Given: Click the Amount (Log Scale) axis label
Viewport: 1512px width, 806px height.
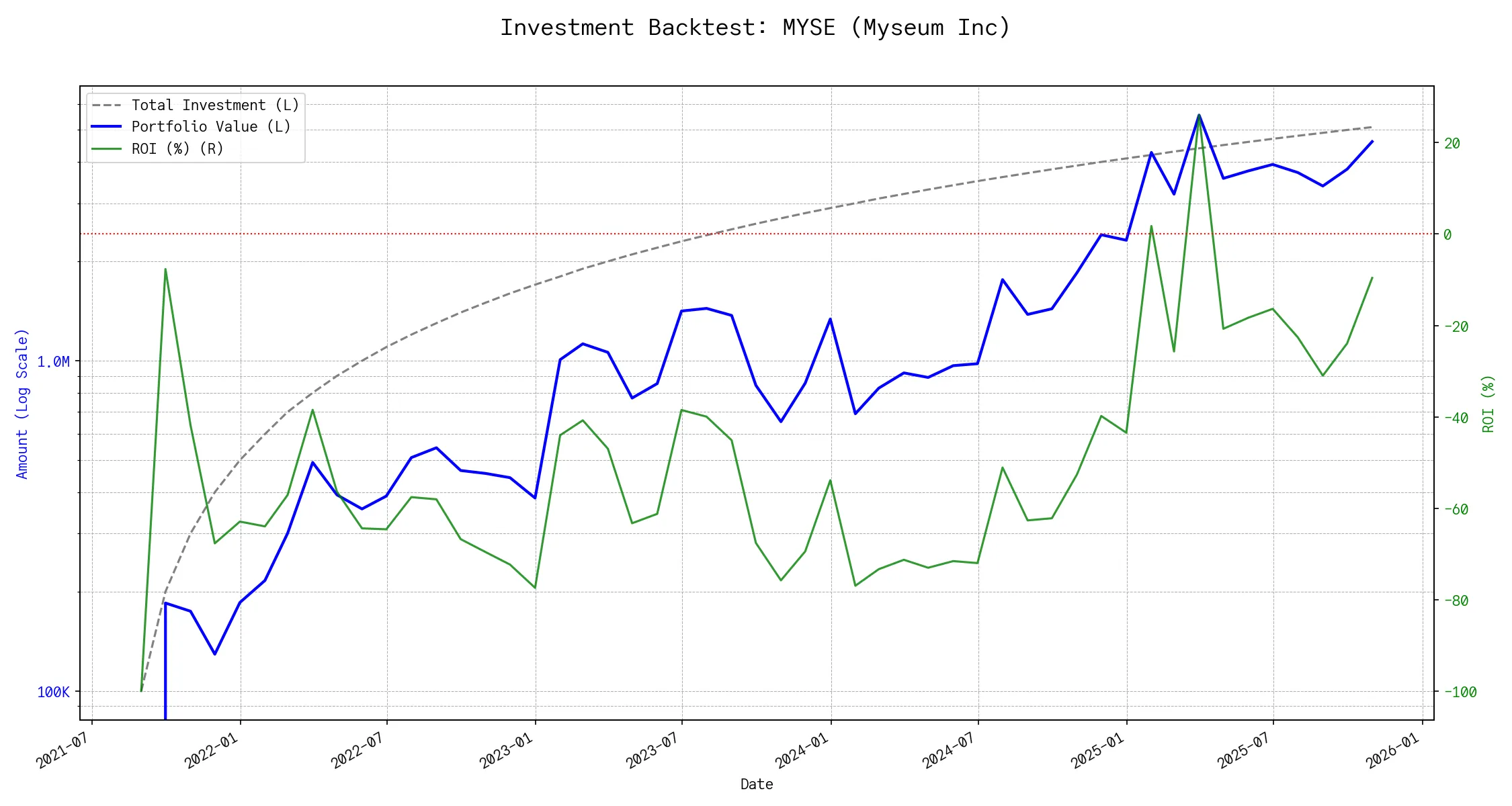Looking at the screenshot, I should (22, 403).
